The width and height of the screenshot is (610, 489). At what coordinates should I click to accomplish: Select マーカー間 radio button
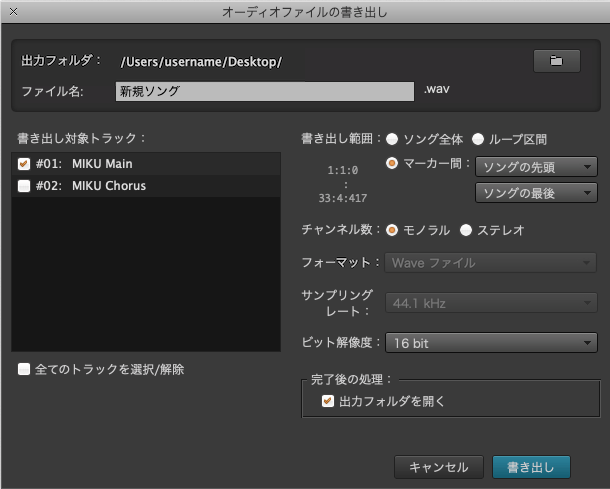pos(393,163)
